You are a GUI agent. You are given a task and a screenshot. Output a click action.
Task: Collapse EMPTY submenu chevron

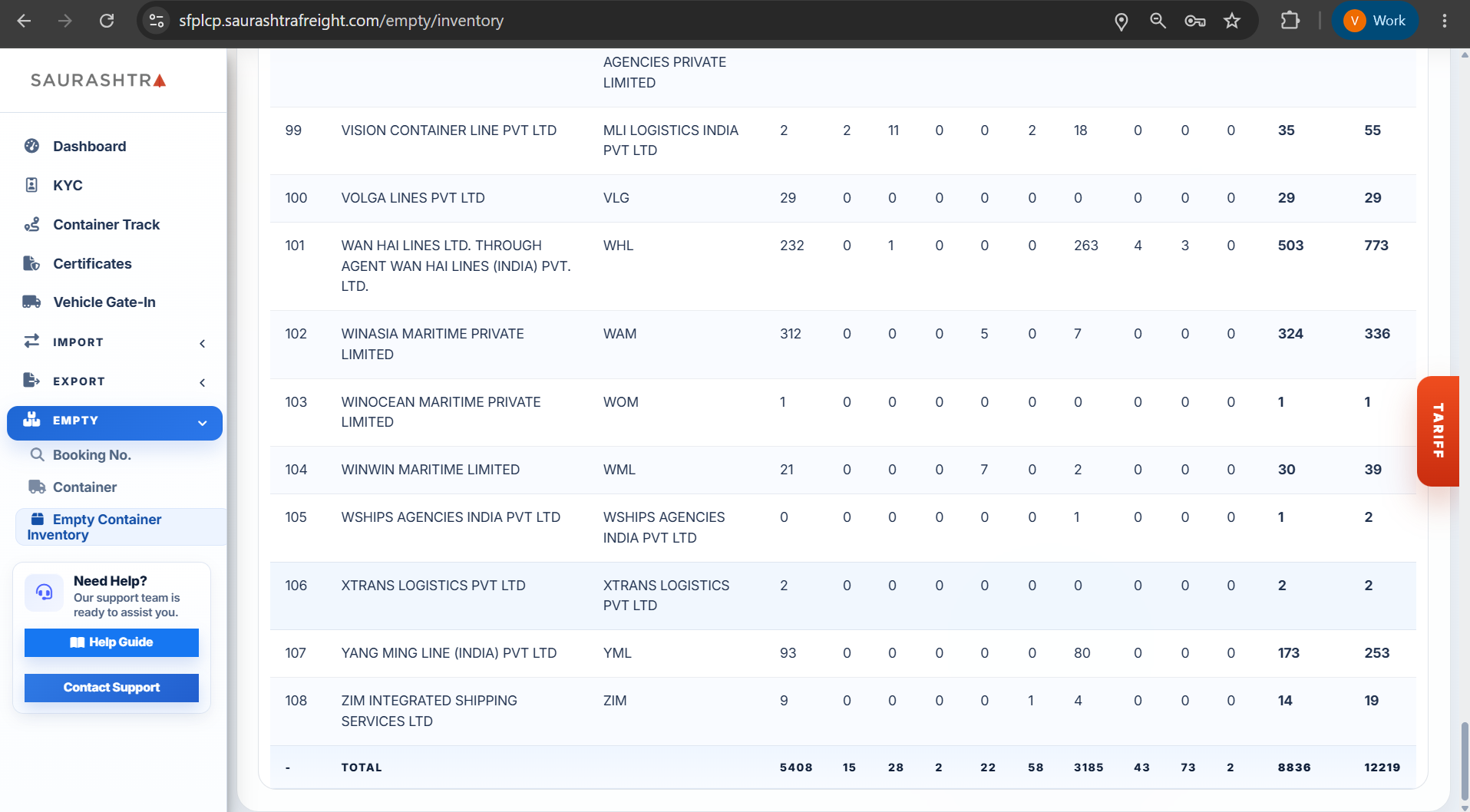203,423
